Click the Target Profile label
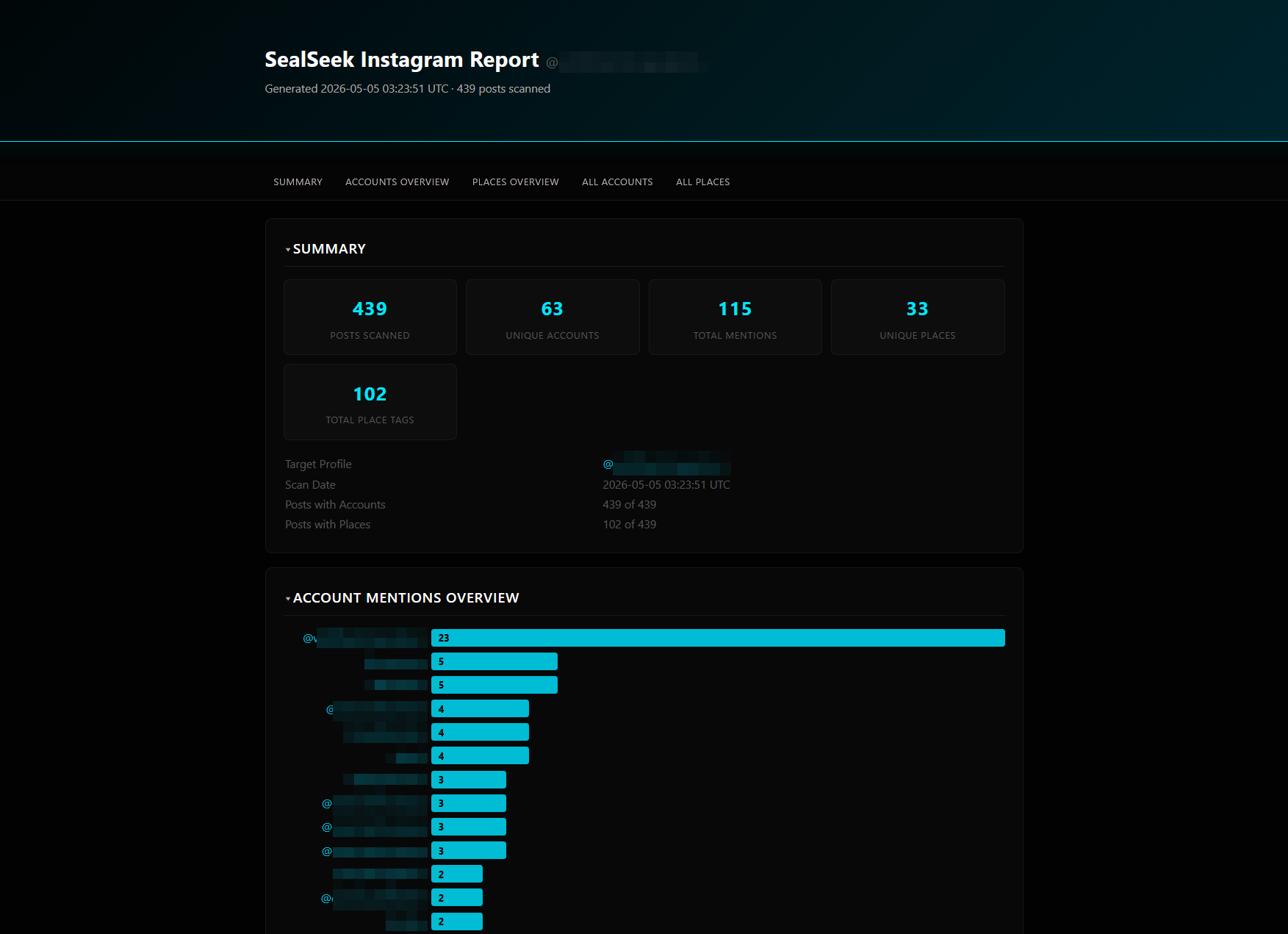The image size is (1288, 934). tap(318, 464)
